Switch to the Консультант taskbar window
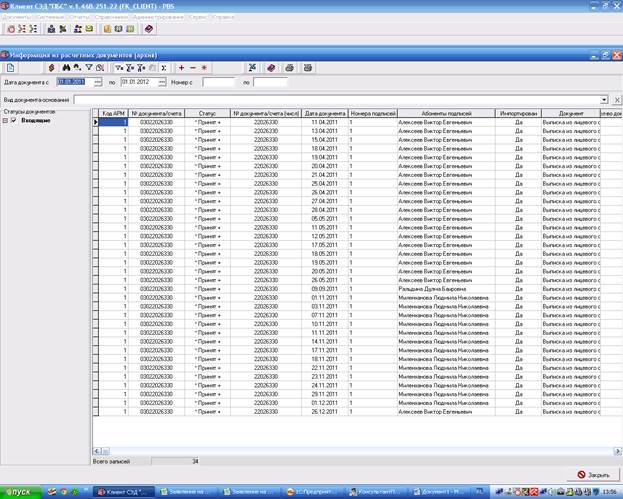623x499 pixels. (375, 492)
